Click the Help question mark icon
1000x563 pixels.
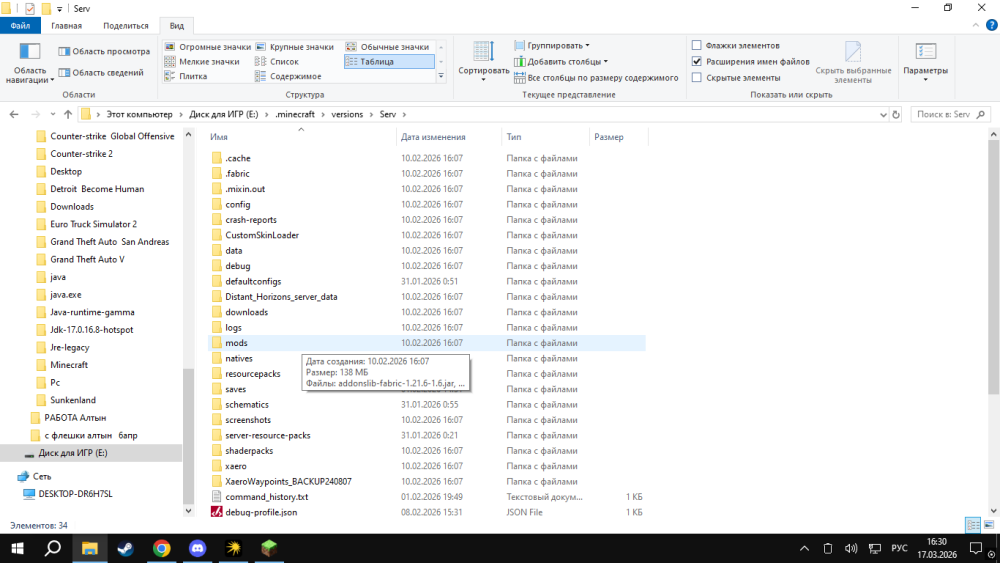click(x=992, y=26)
